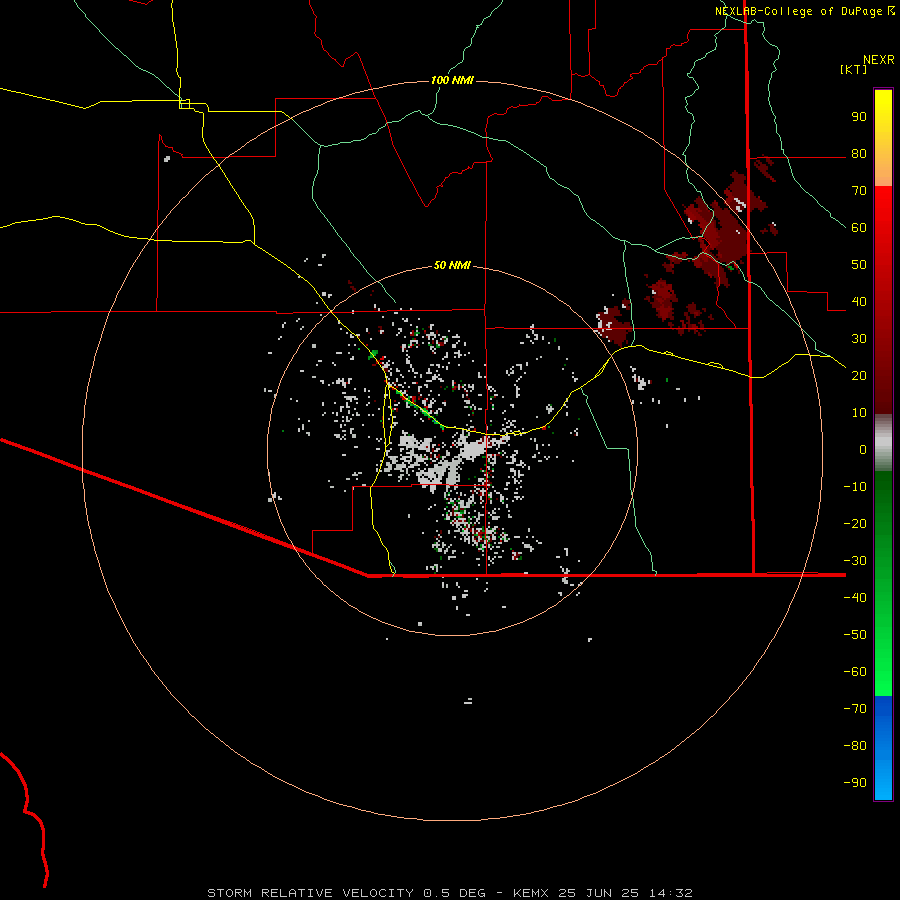Click the -90 knots scale label

coord(855,782)
